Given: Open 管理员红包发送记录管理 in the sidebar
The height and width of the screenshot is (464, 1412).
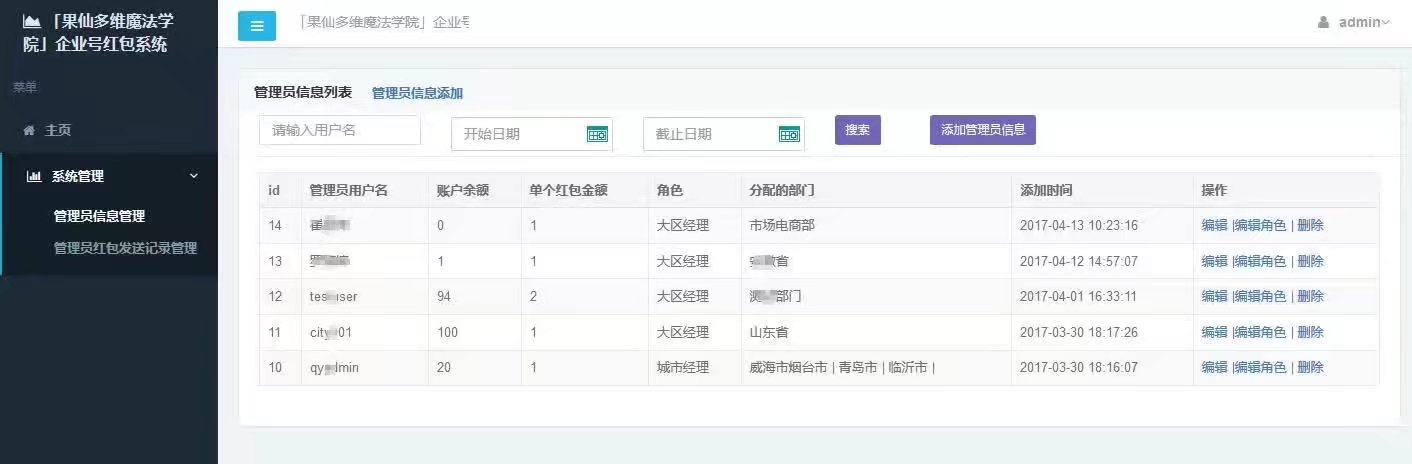Looking at the screenshot, I should pyautogui.click(x=125, y=248).
